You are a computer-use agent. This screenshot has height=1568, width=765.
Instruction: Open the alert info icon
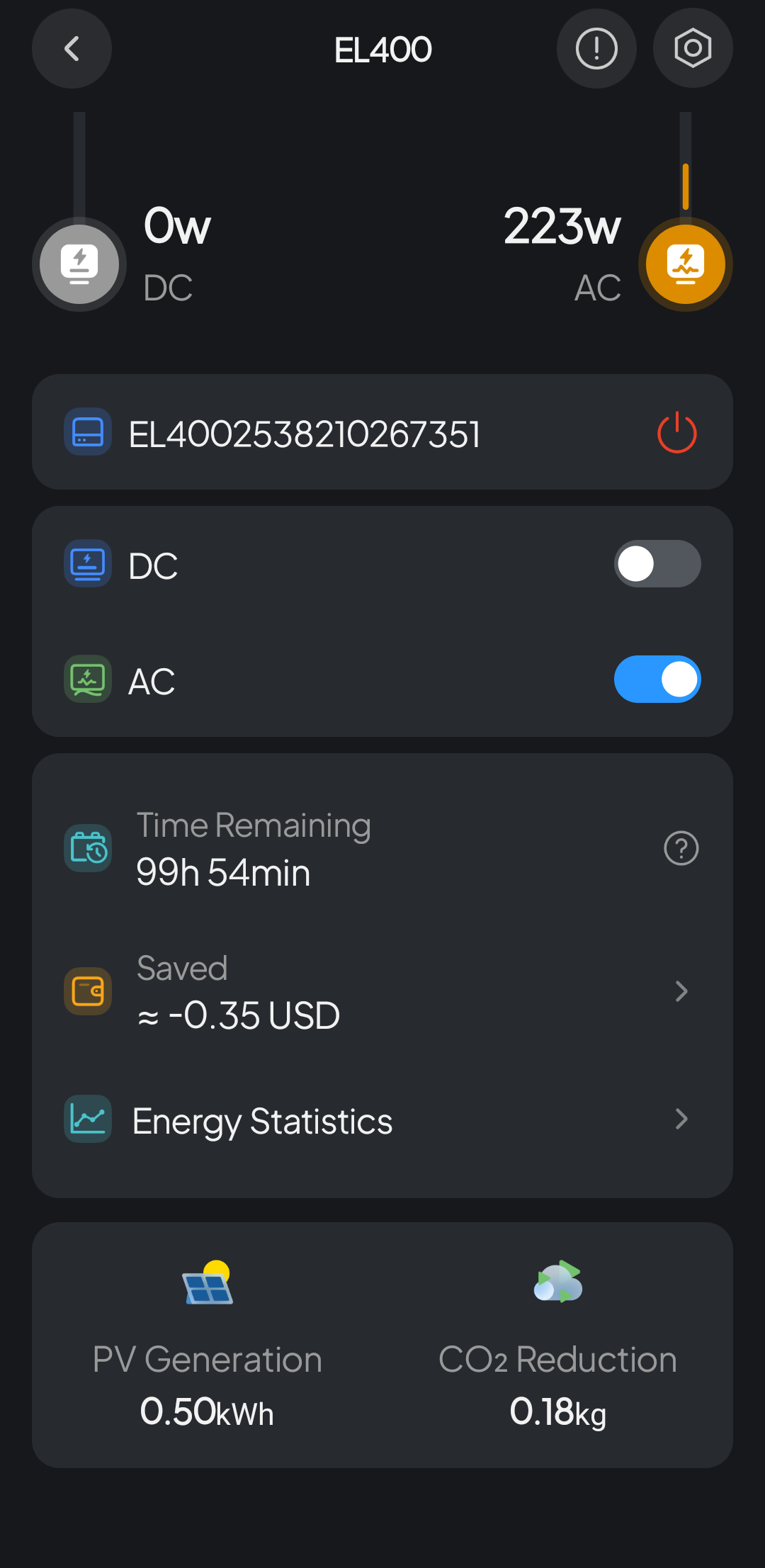[596, 49]
